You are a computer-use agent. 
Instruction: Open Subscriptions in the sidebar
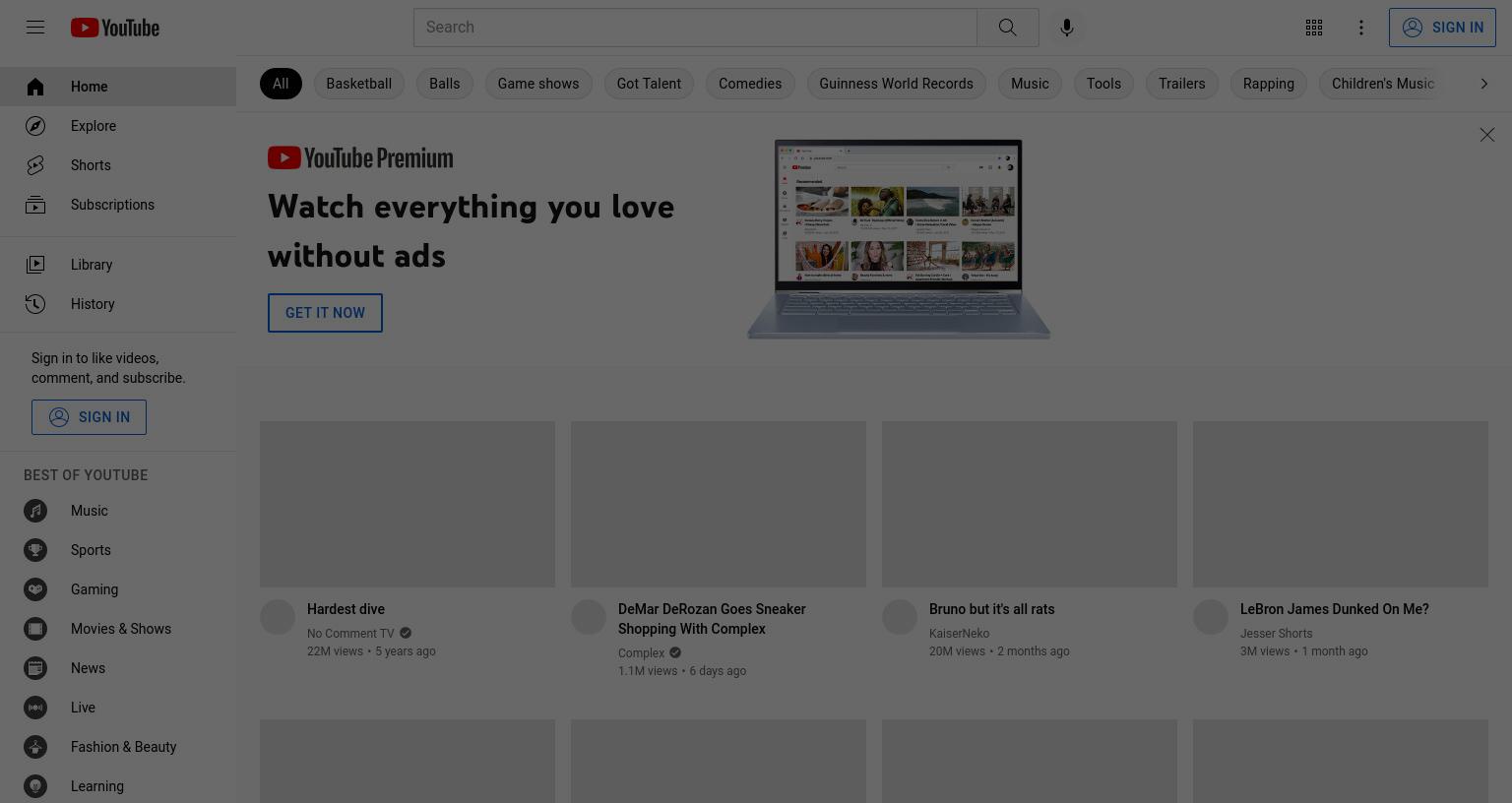118,205
